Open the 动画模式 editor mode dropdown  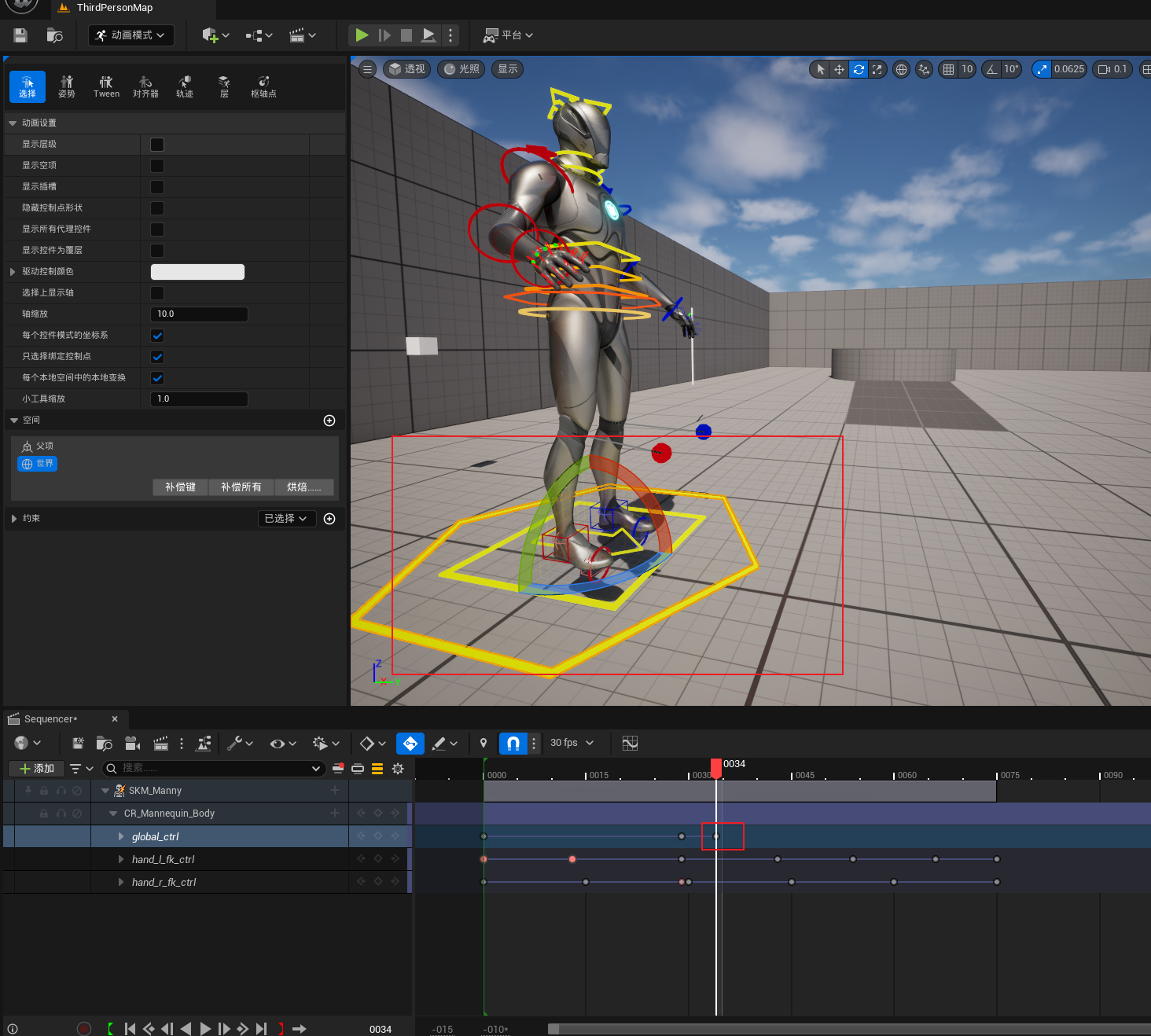[131, 35]
